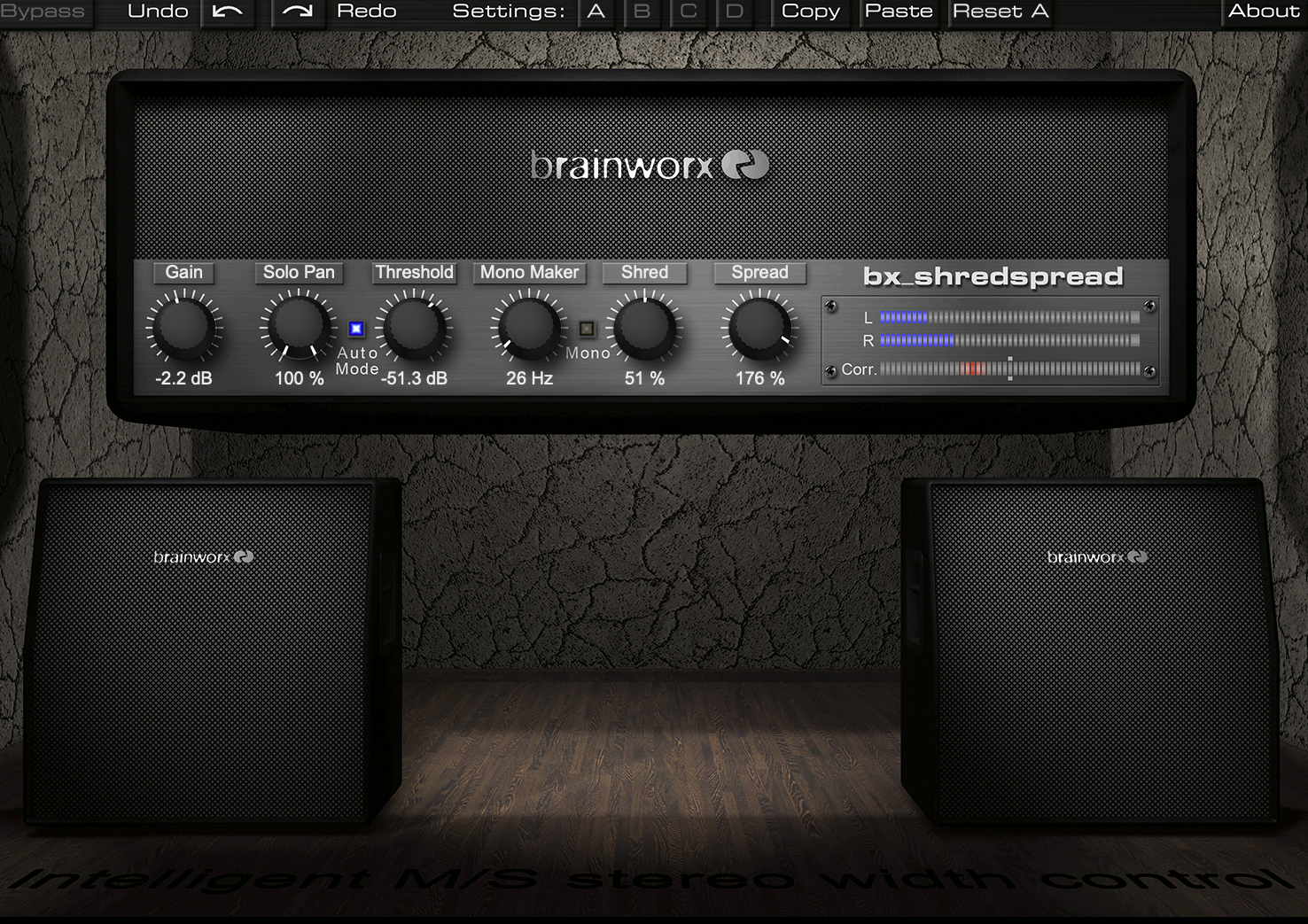Click the R channel level meter
This screenshot has height=924, width=1308.
click(1009, 340)
